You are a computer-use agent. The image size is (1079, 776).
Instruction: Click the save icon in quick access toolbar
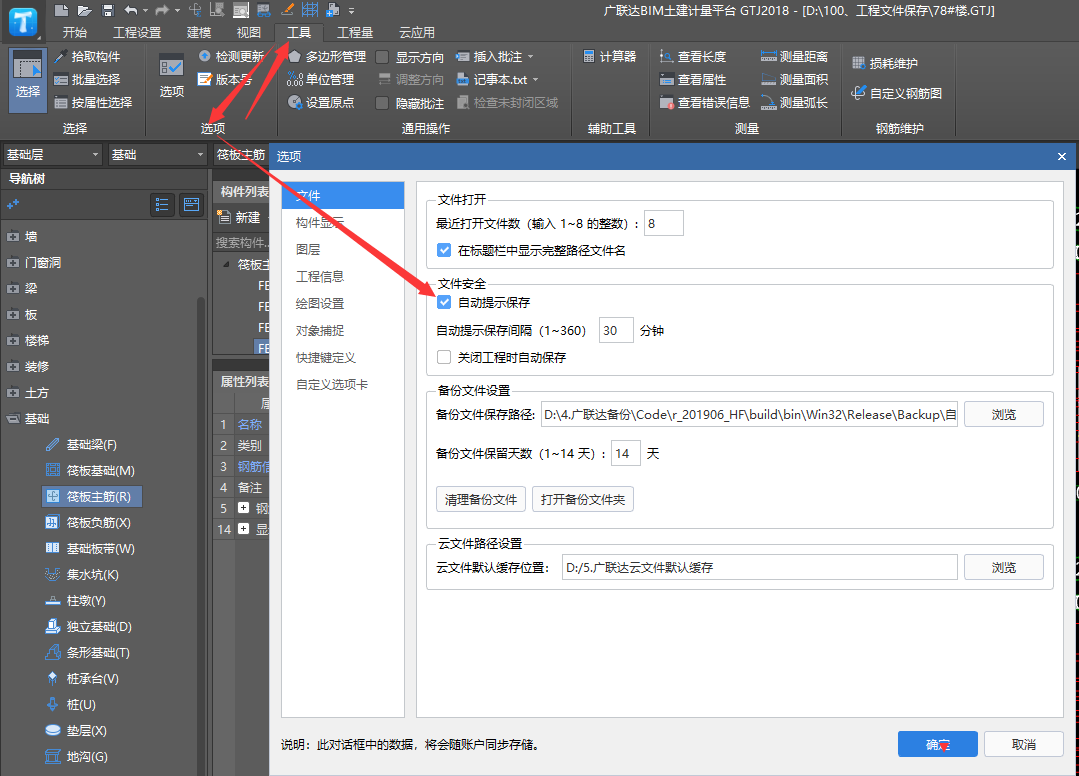pos(107,10)
